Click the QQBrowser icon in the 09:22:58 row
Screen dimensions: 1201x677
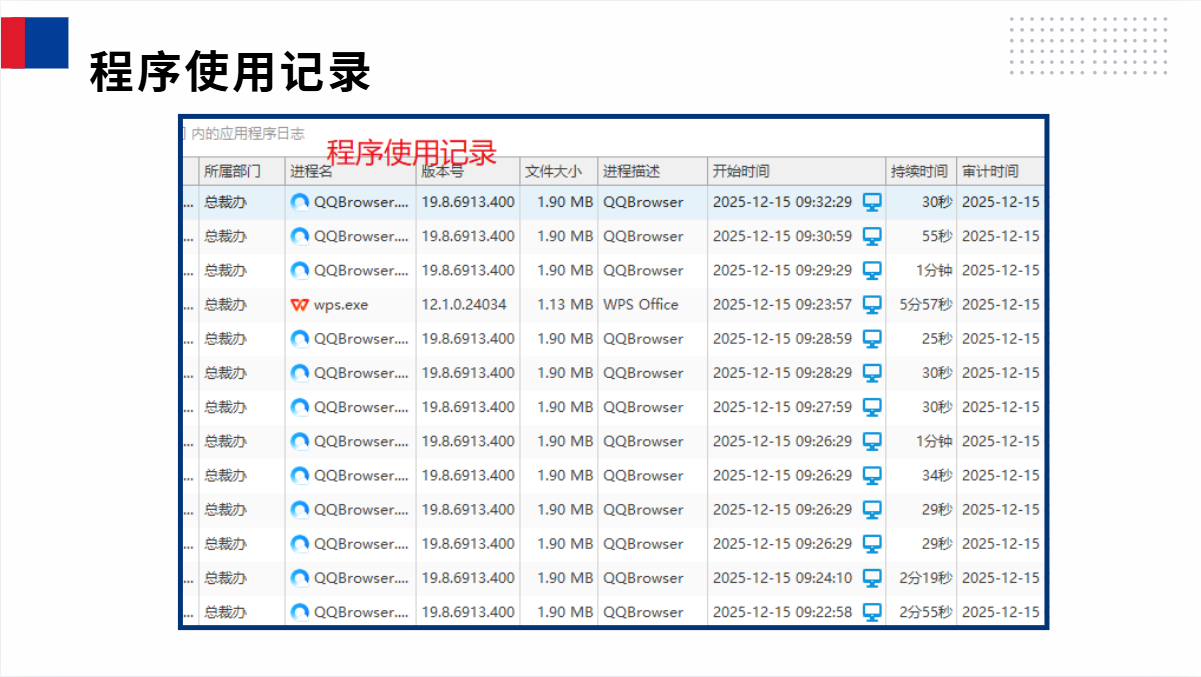click(299, 612)
